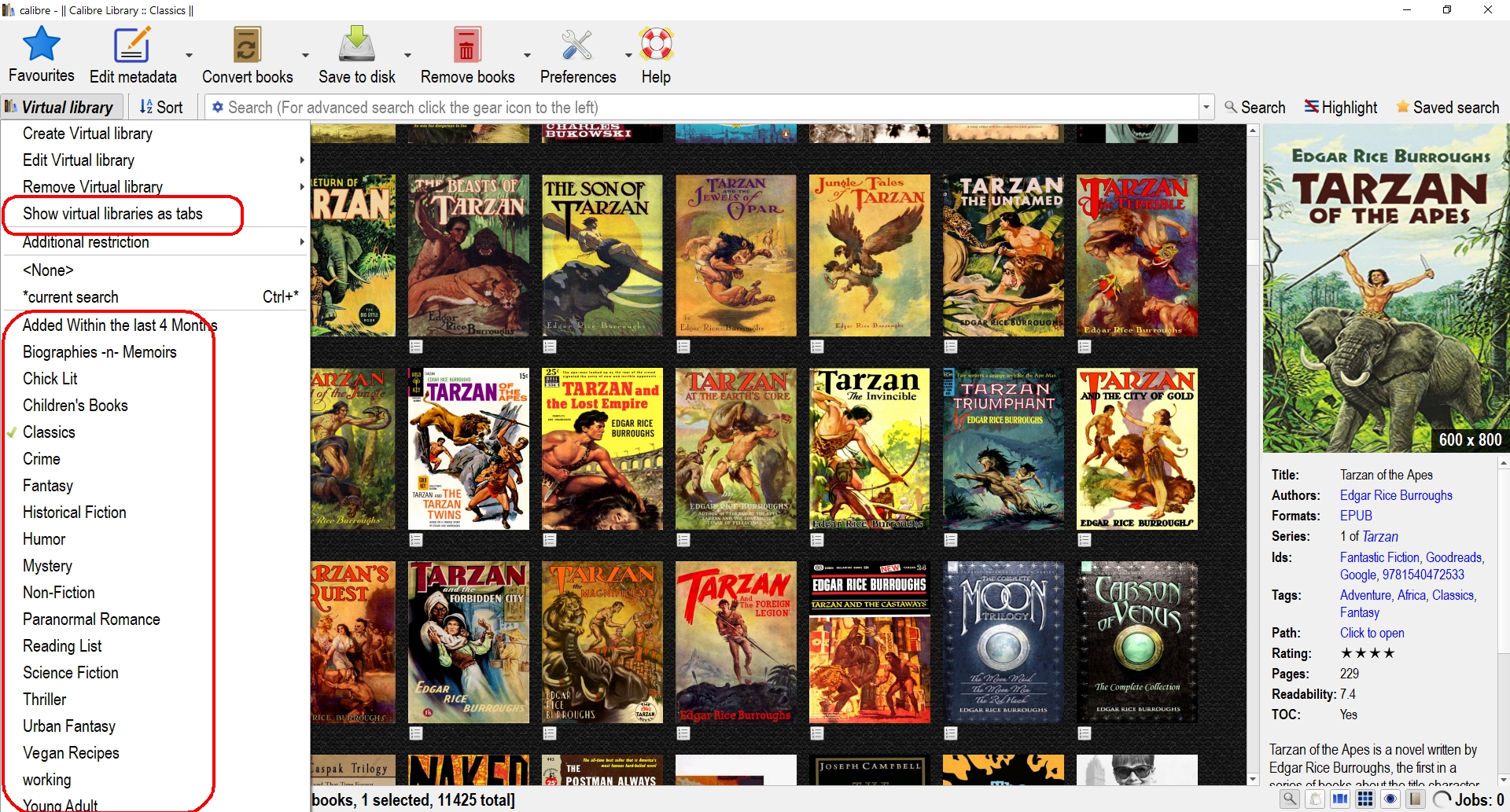
Task: Click the book grid scroll-down arrow
Action: pyautogui.click(x=1253, y=779)
